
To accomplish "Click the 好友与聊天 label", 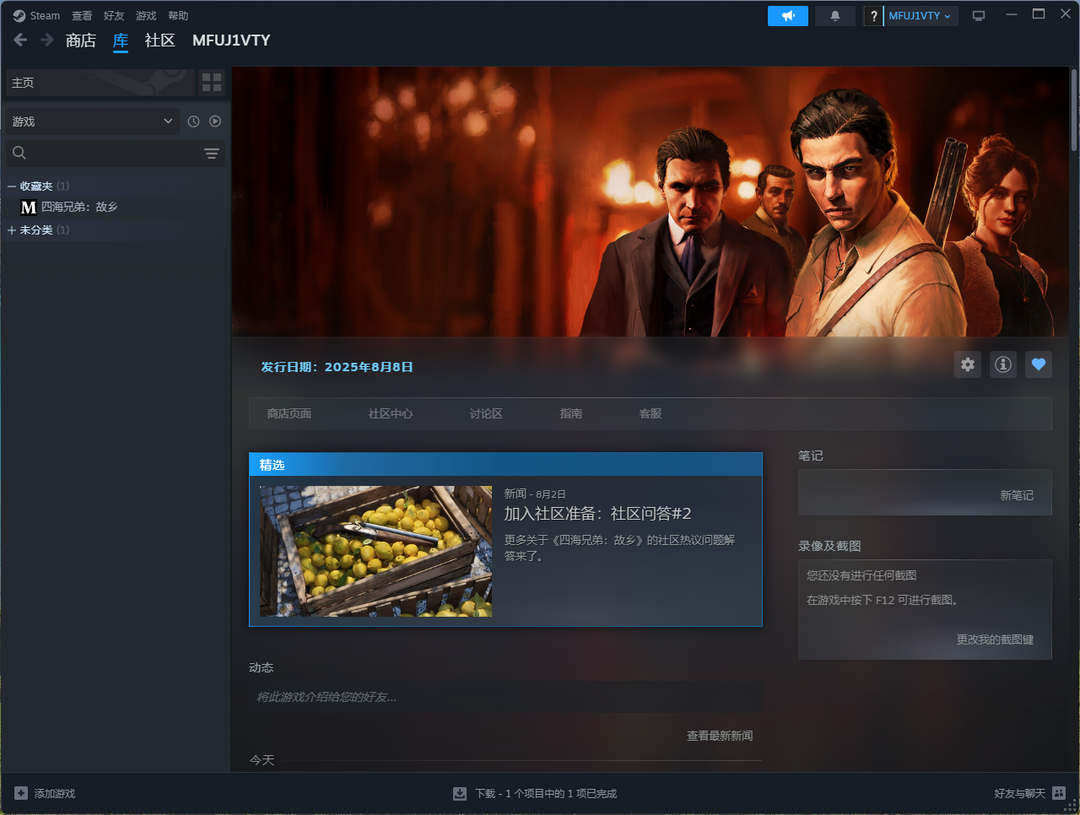I will click(x=1020, y=794).
